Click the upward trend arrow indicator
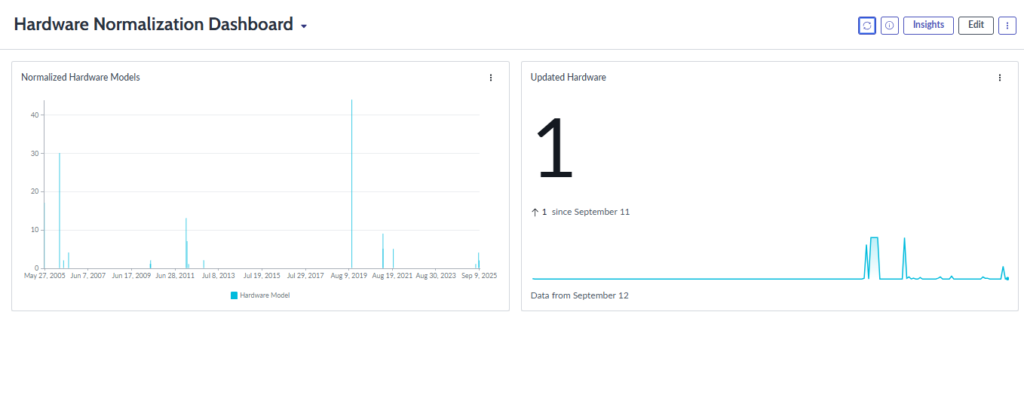The height and width of the screenshot is (413, 1024). coord(535,212)
